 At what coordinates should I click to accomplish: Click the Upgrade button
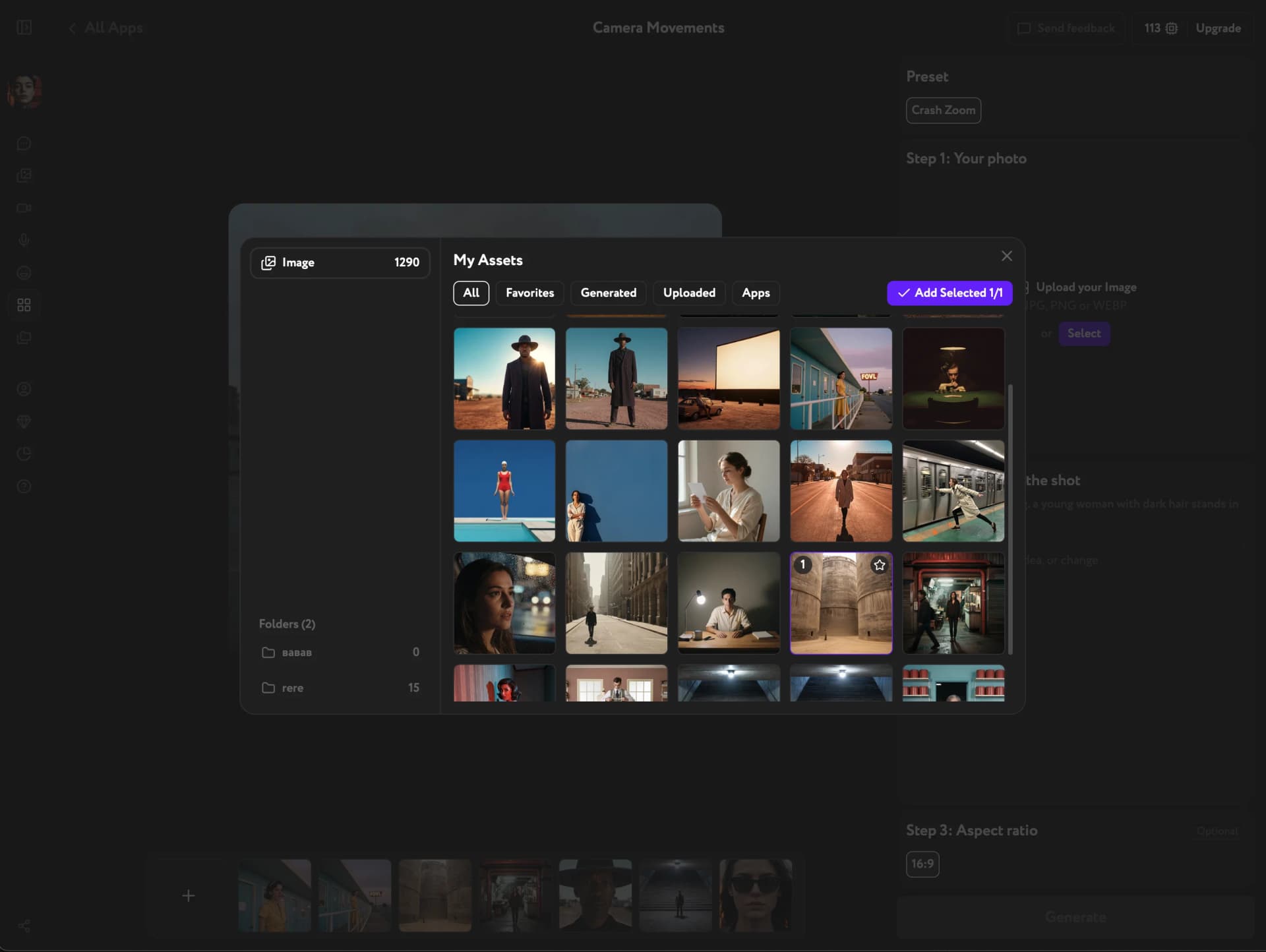[1218, 28]
